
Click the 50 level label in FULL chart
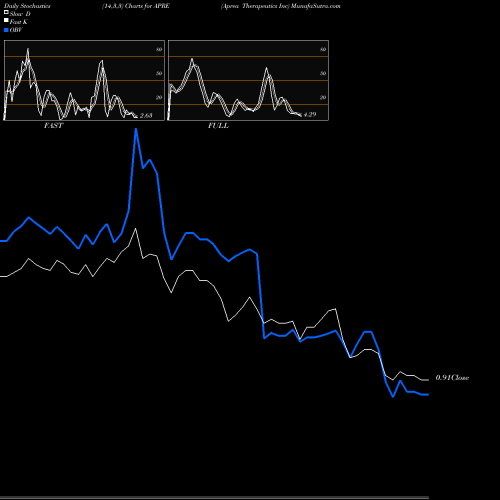click(323, 73)
